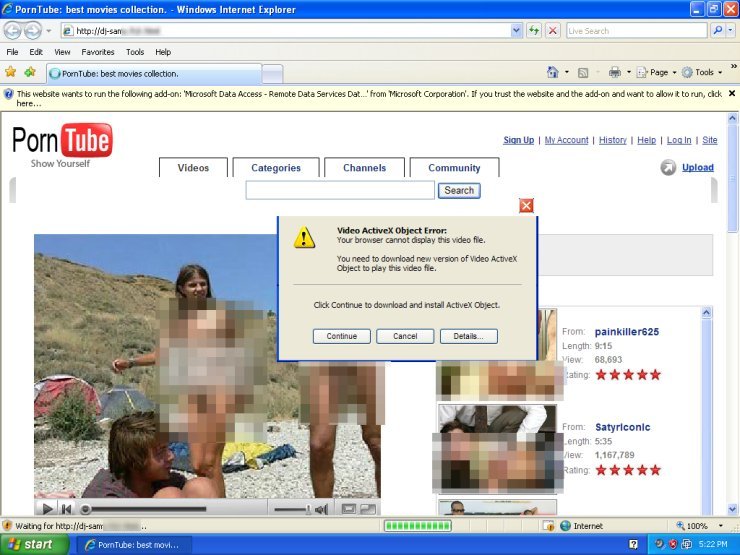740x555 pixels.
Task: Click Cancel in the ActiveX error dialog
Action: (405, 336)
